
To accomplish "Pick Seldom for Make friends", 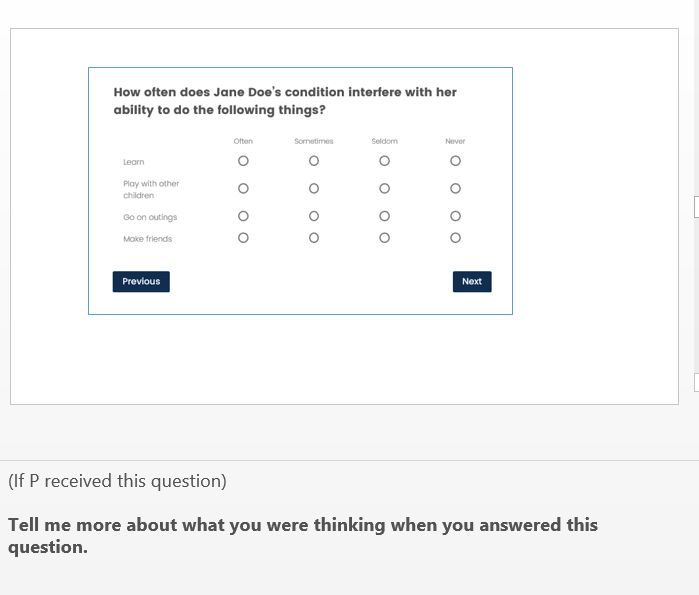I will (384, 238).
